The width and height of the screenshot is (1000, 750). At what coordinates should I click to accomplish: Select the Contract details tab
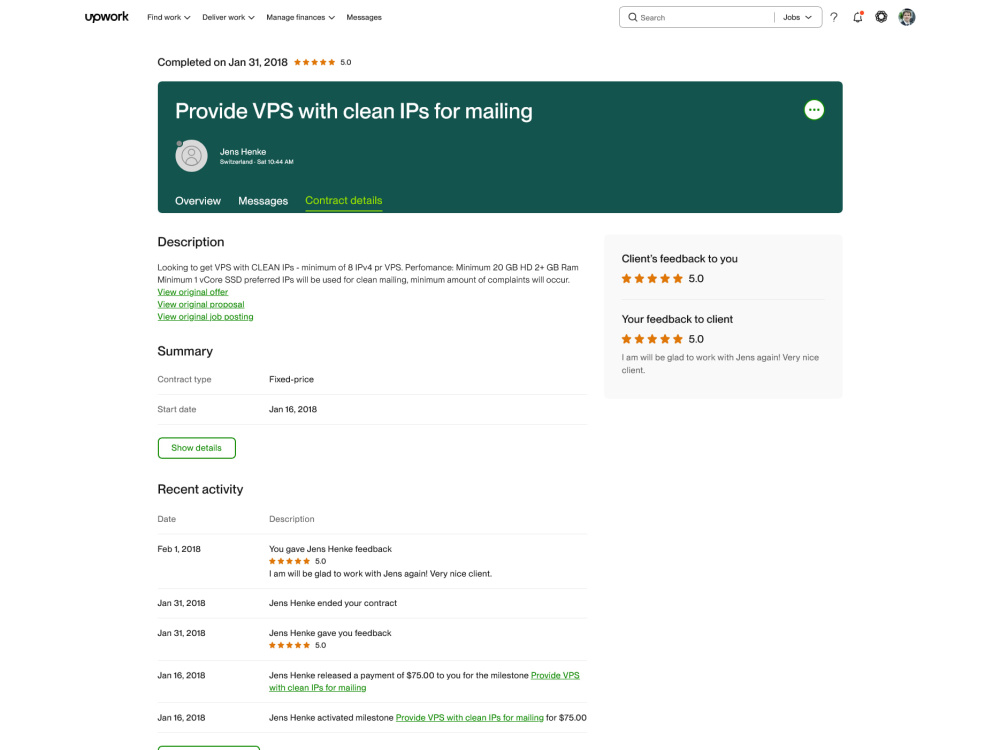tap(344, 201)
